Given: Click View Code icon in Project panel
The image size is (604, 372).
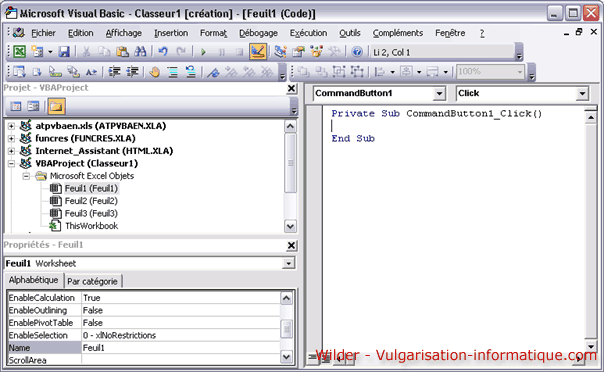Looking at the screenshot, I should pos(16,106).
